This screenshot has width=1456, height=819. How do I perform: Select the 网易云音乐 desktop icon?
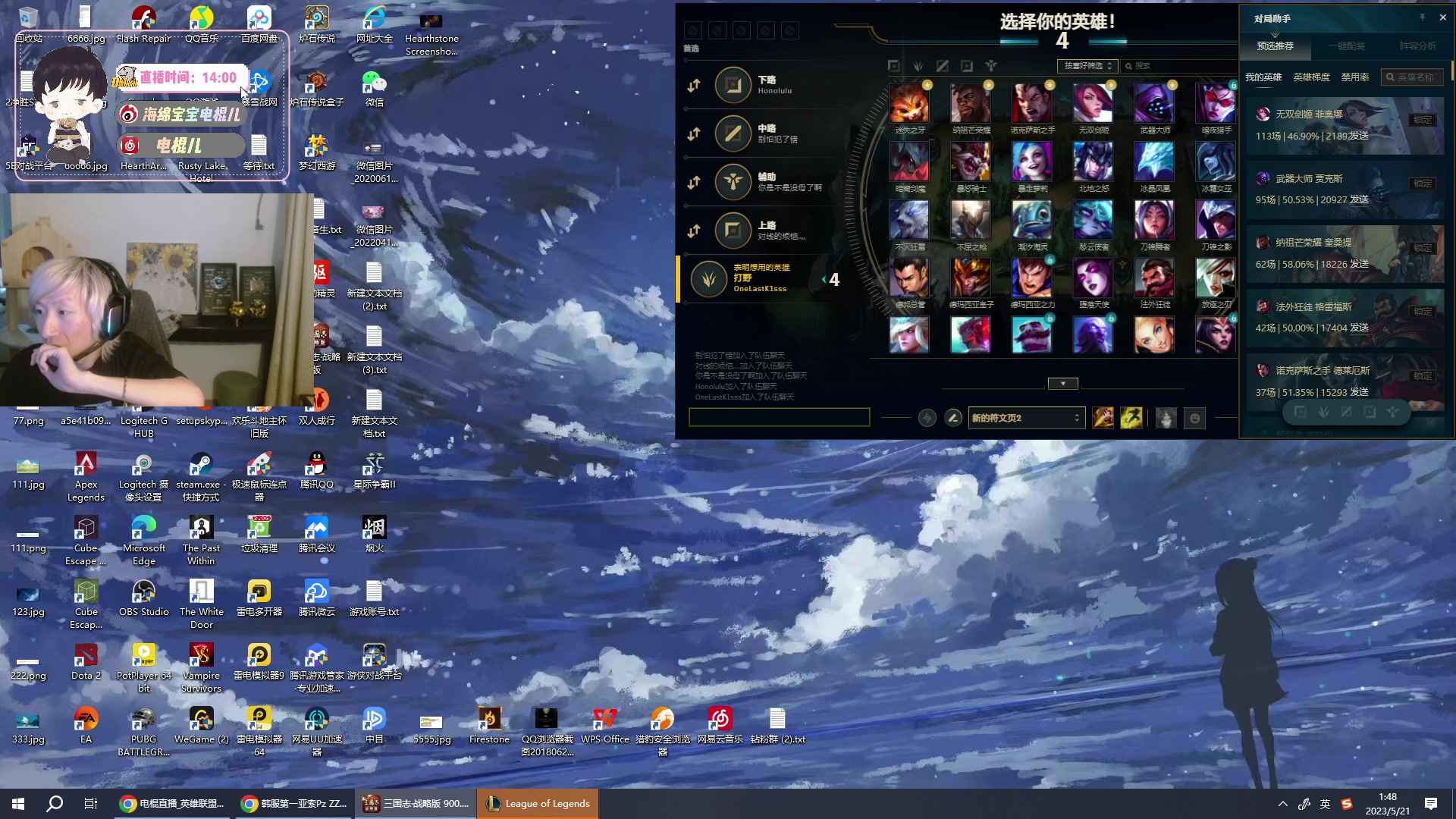720,726
